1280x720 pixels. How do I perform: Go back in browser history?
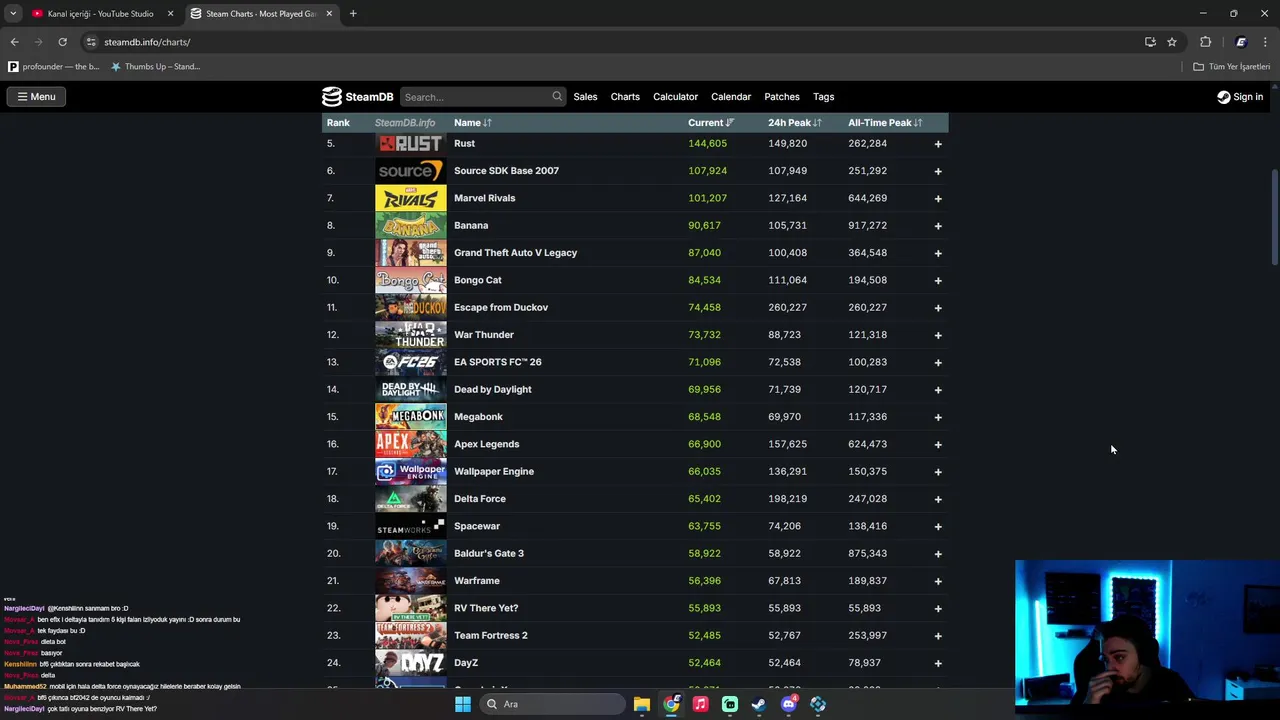point(14,42)
